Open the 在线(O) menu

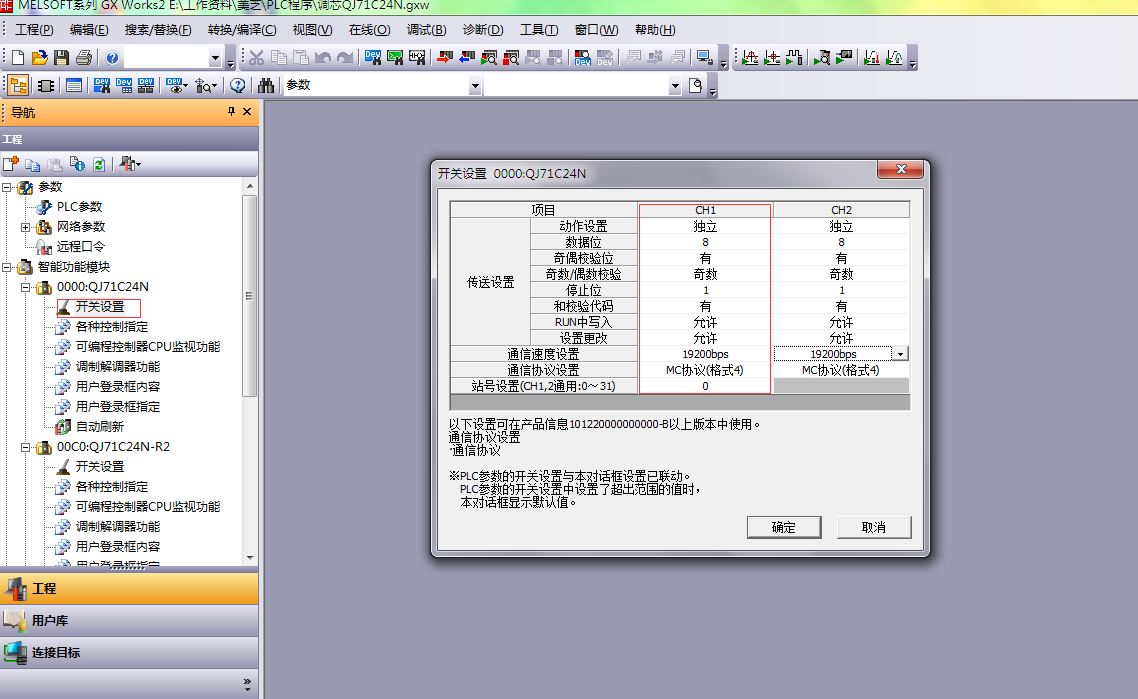click(x=369, y=30)
